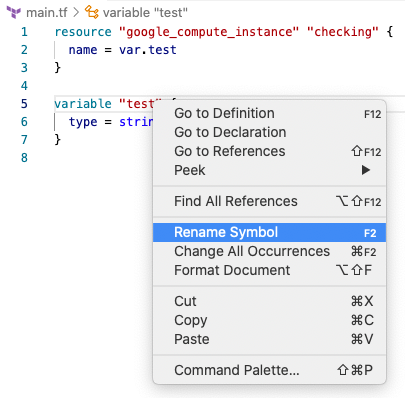Viewport: 405px width, 398px height.
Task: Click line number 6 in gutter
Action: pyautogui.click(x=24, y=122)
